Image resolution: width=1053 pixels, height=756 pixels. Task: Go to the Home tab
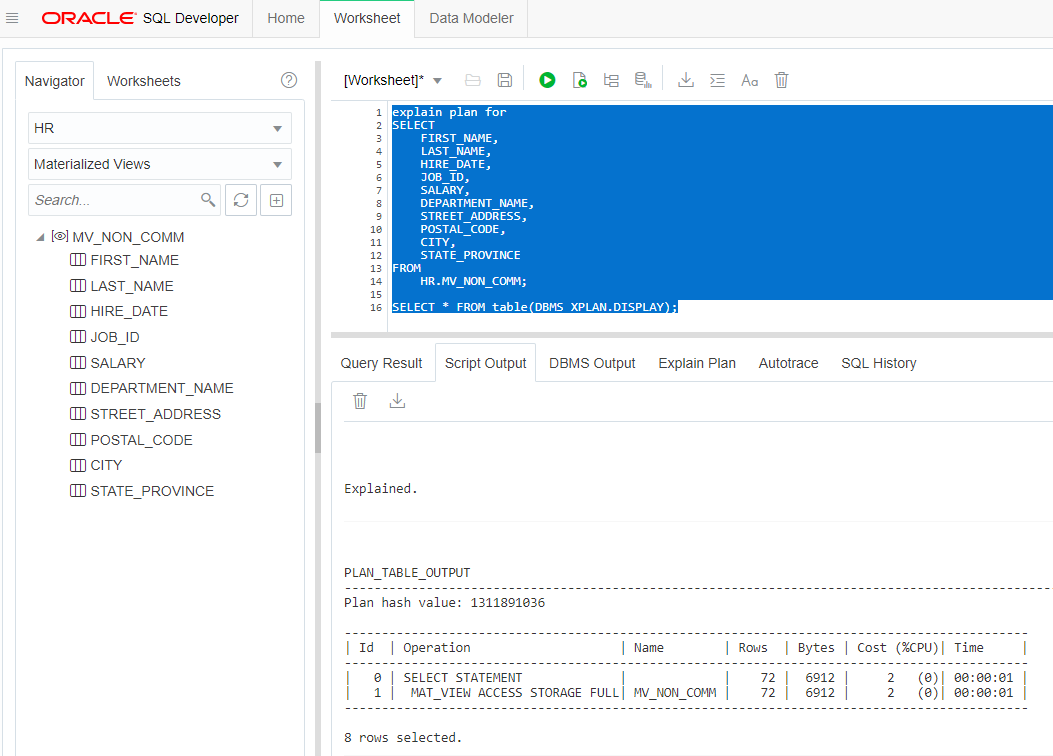click(286, 18)
